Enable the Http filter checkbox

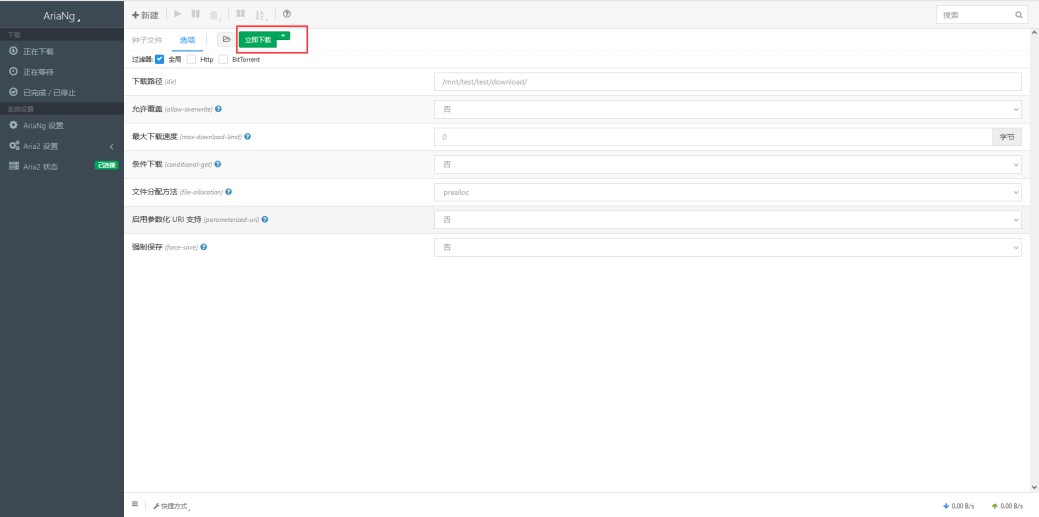192,59
